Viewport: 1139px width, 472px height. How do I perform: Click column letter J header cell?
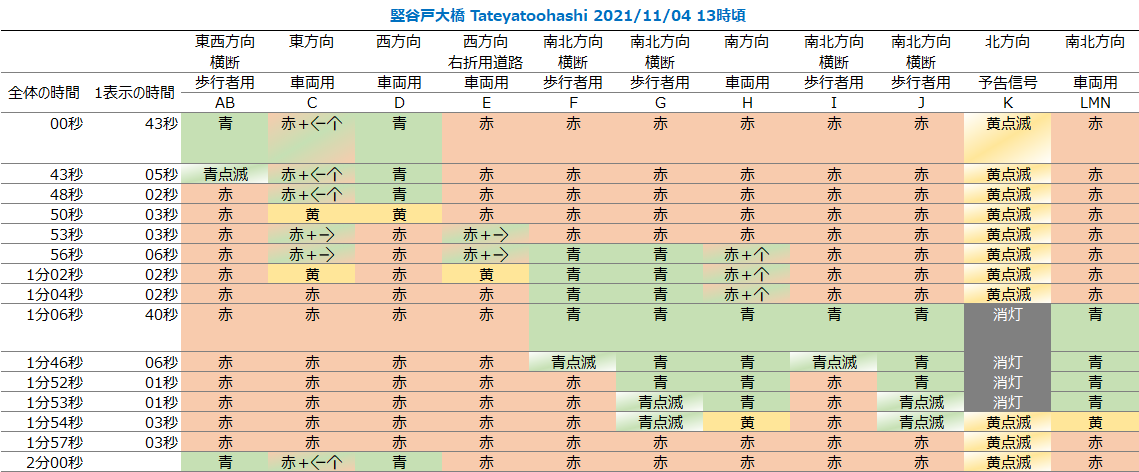[x=921, y=103]
